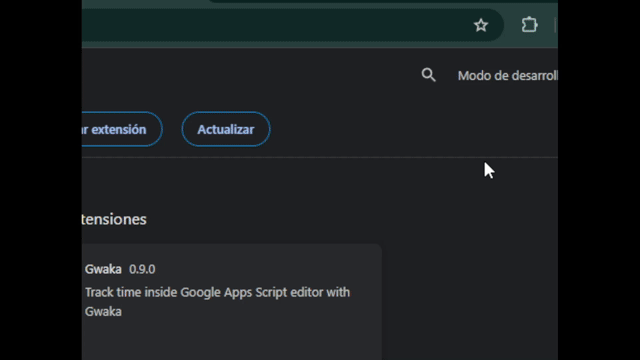Click the Actualizar button

226,129
